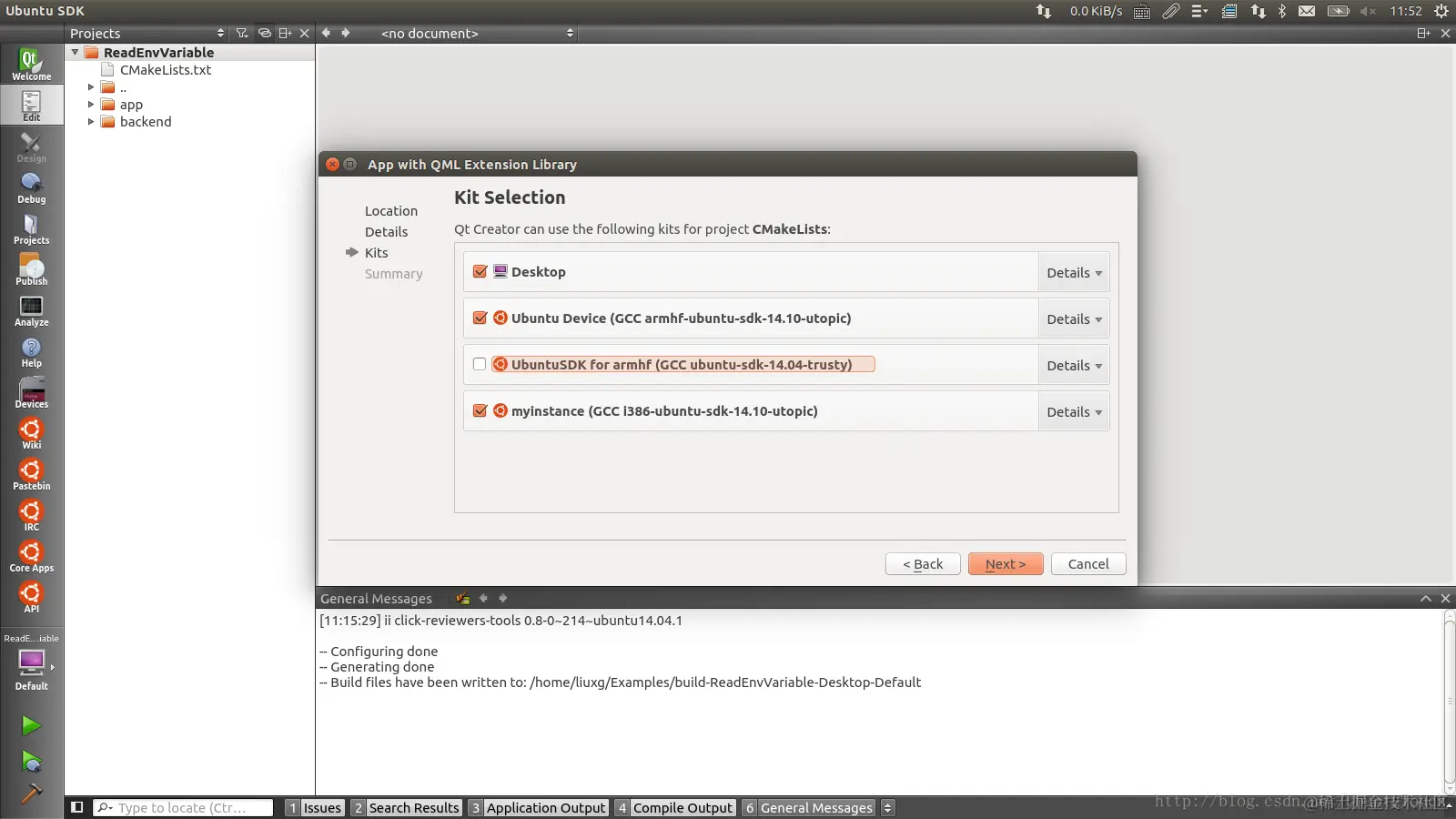Cancel the kit selection wizard

tap(1088, 564)
